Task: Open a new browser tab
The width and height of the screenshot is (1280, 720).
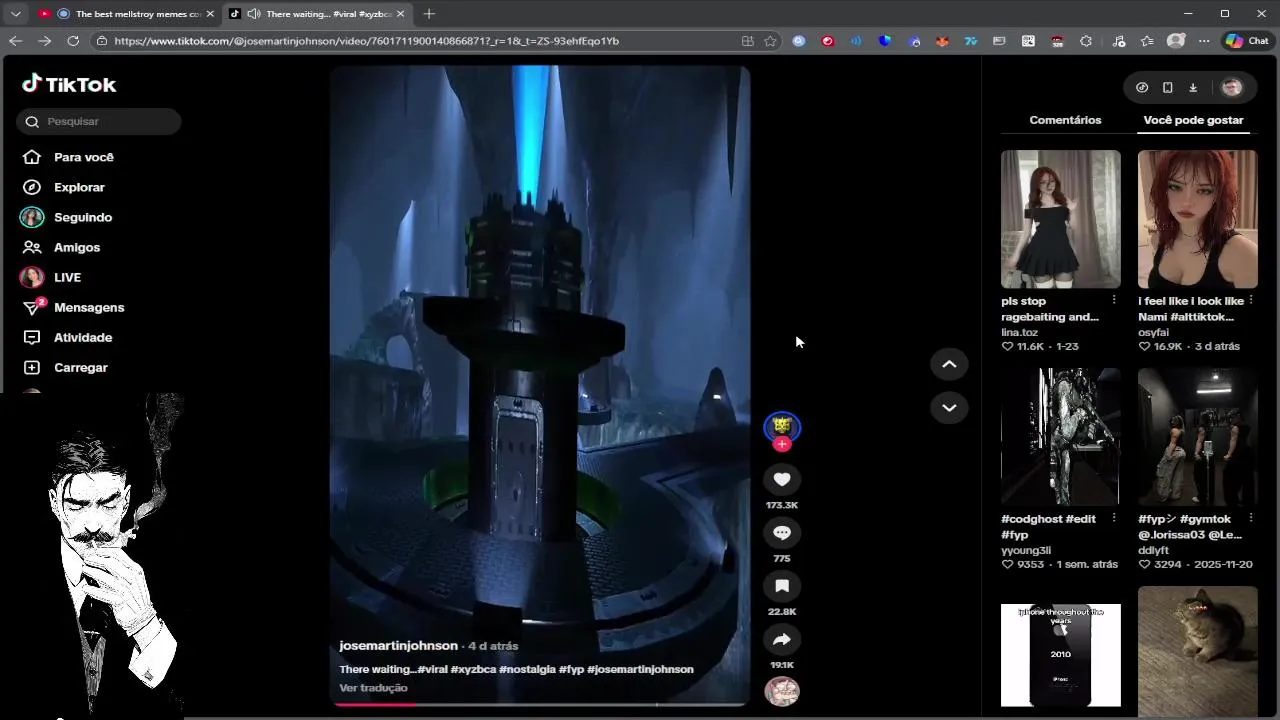Action: click(x=429, y=14)
